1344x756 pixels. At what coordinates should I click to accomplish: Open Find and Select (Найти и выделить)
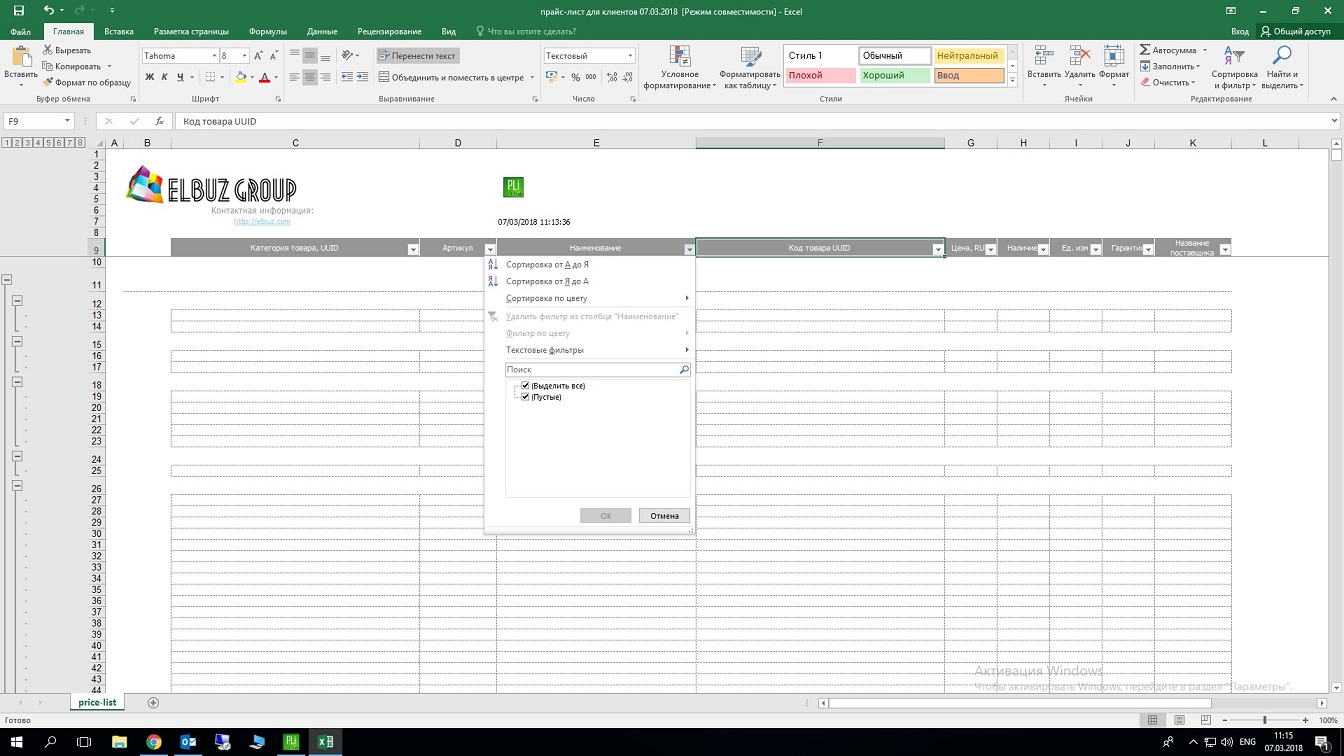tap(1282, 68)
